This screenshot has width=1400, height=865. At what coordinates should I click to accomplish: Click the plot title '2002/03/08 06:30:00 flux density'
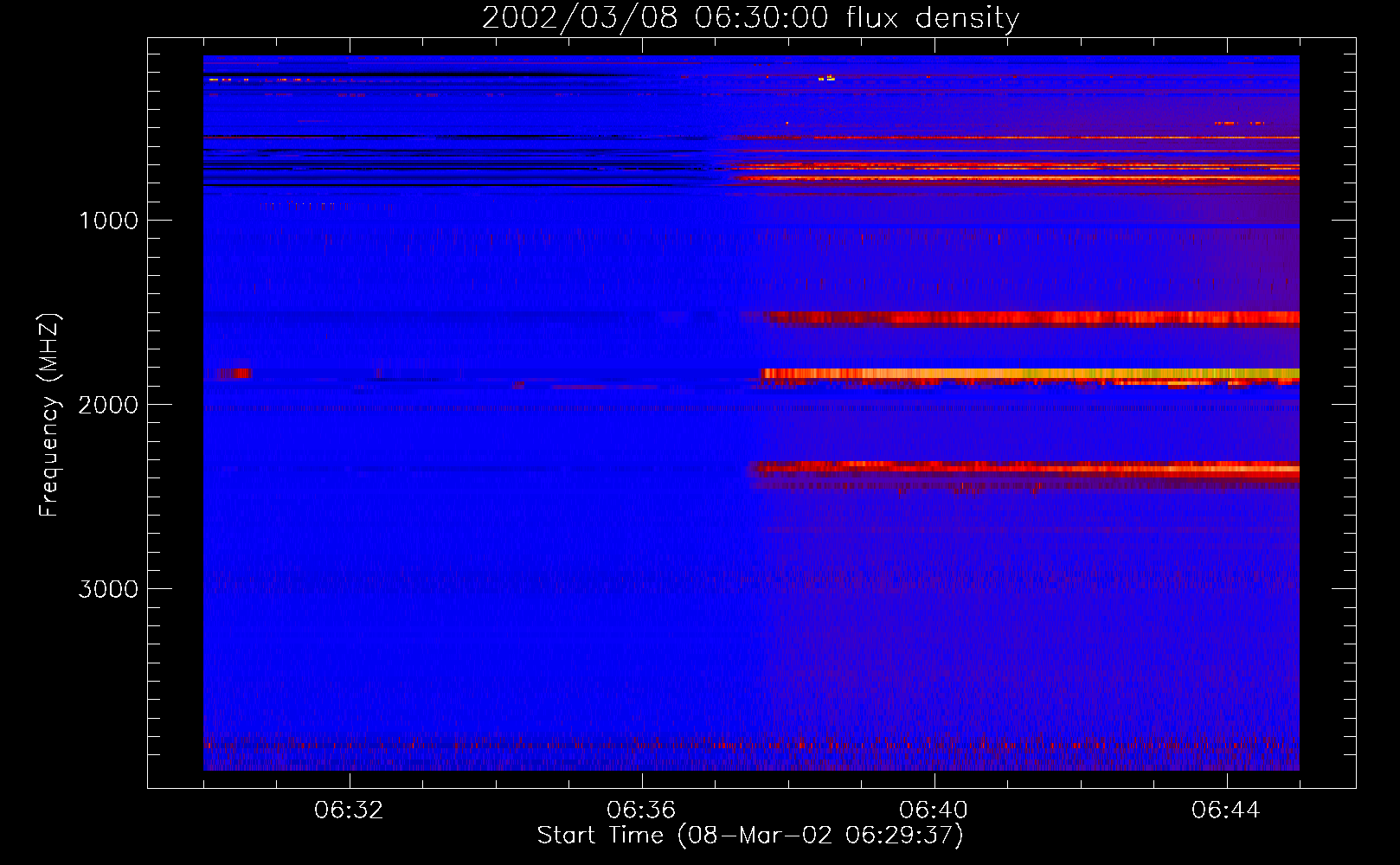pyautogui.click(x=750, y=17)
